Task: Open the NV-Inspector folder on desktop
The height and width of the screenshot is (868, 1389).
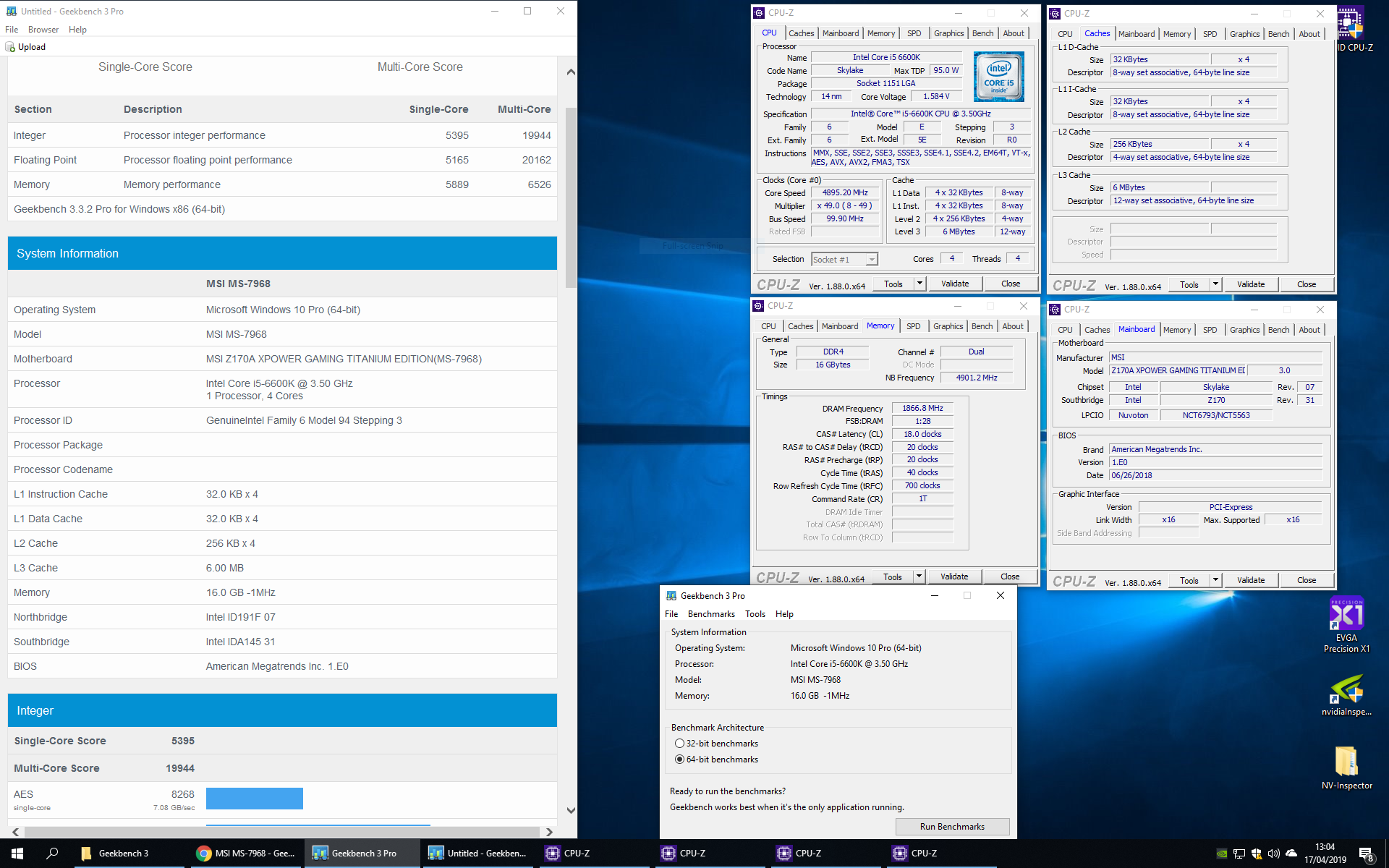Action: click(1346, 768)
